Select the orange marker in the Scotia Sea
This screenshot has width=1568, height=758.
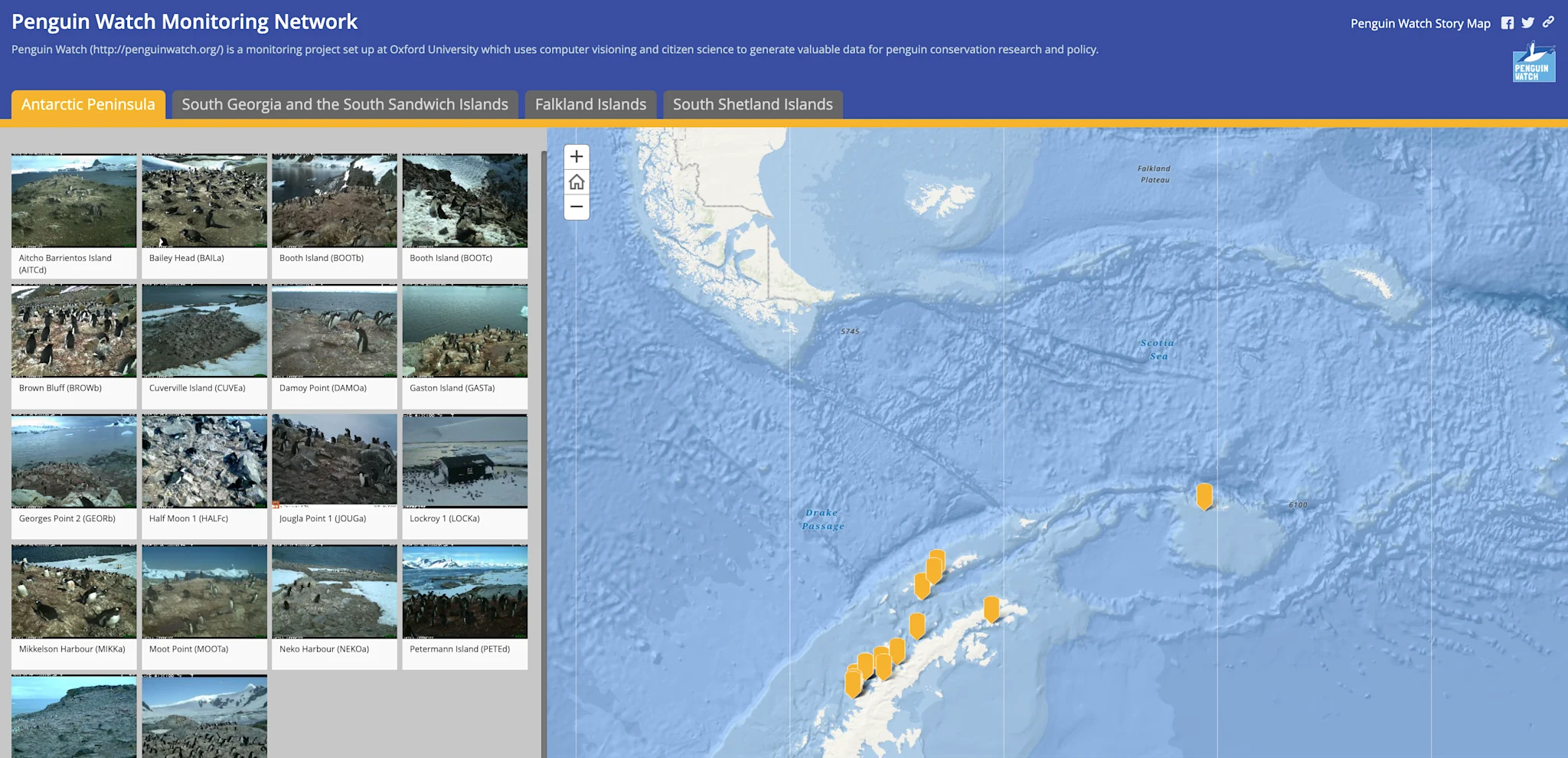tap(1205, 496)
